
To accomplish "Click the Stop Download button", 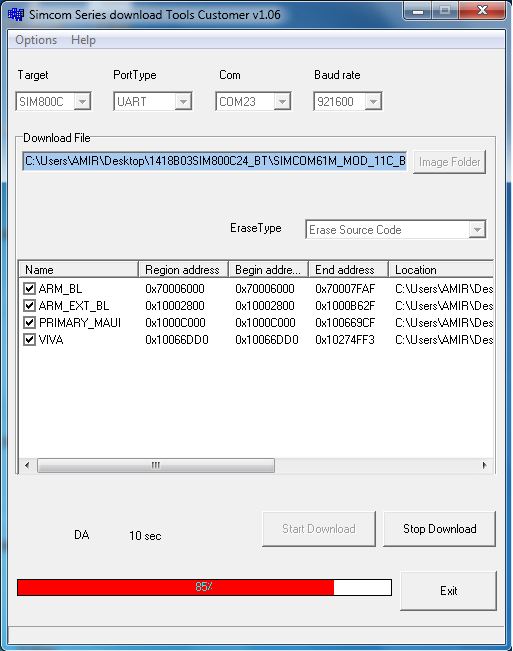I will coord(440,529).
